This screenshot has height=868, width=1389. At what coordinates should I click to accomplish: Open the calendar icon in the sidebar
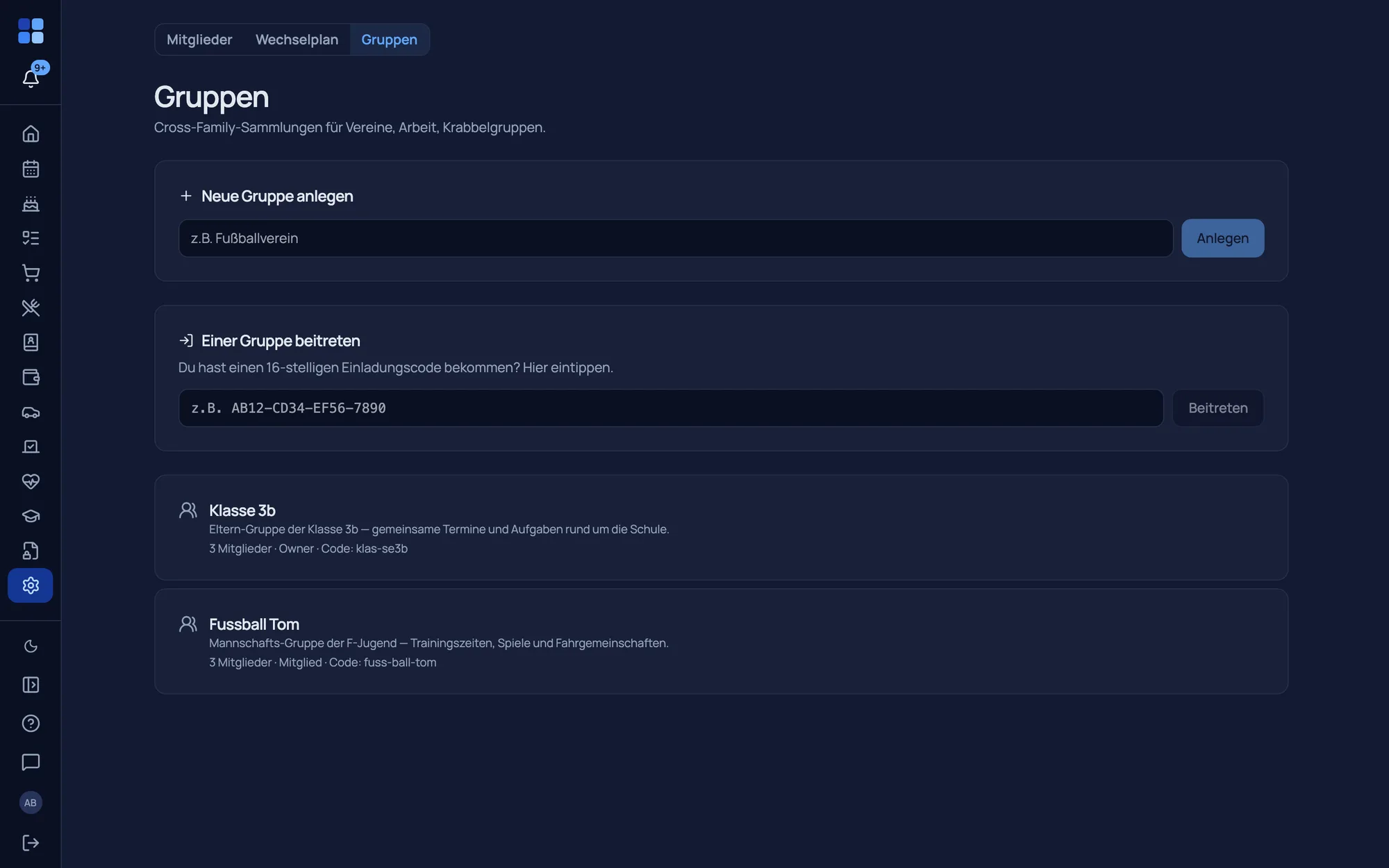[31, 169]
